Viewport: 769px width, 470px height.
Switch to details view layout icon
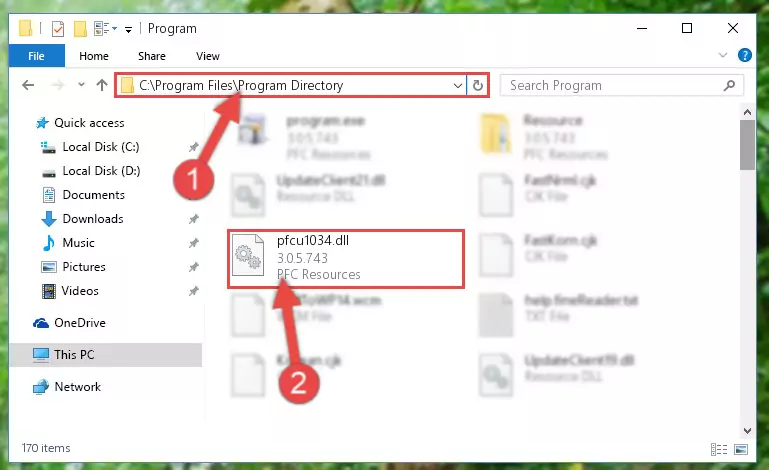click(x=718, y=449)
